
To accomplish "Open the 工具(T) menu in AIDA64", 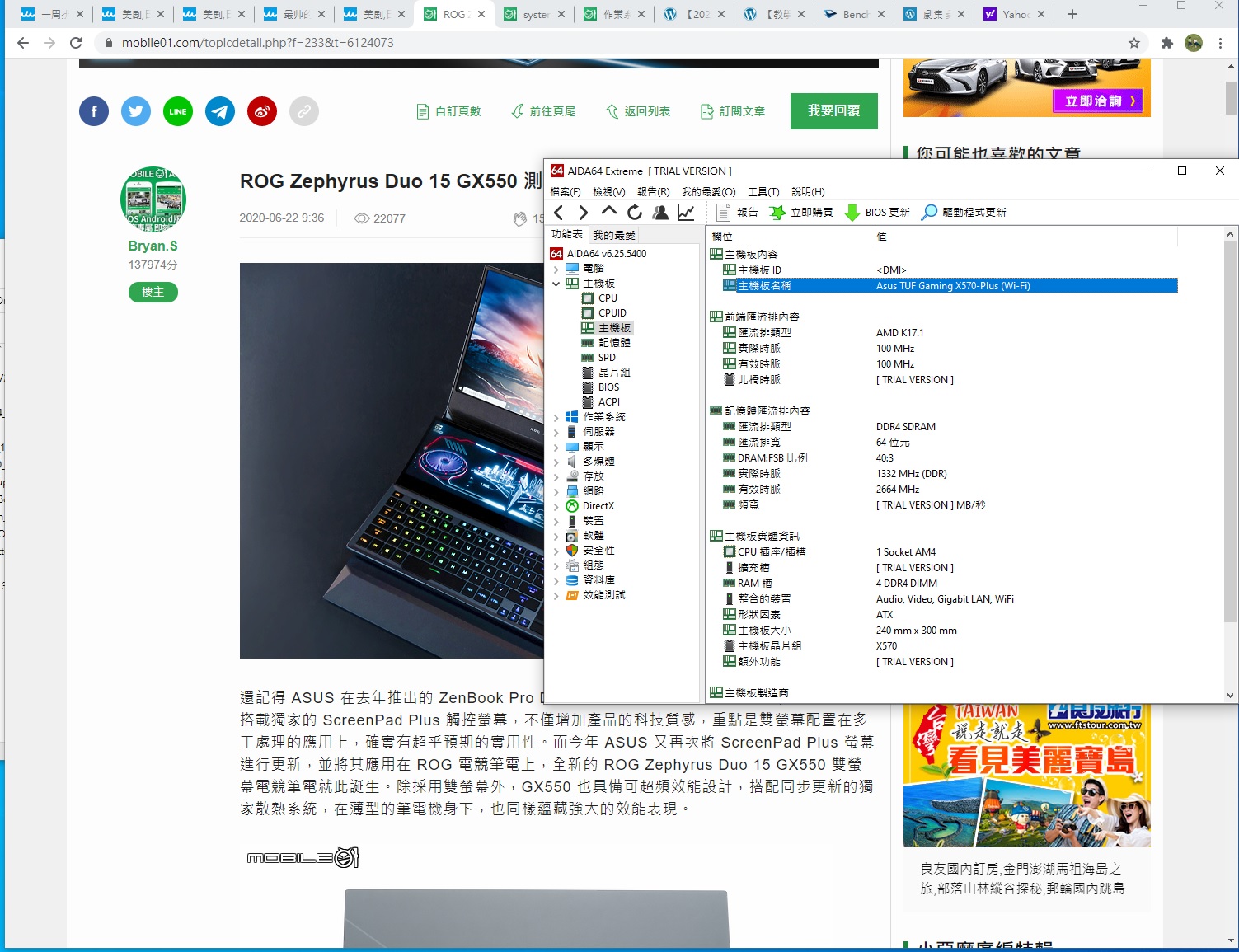I will (x=764, y=192).
